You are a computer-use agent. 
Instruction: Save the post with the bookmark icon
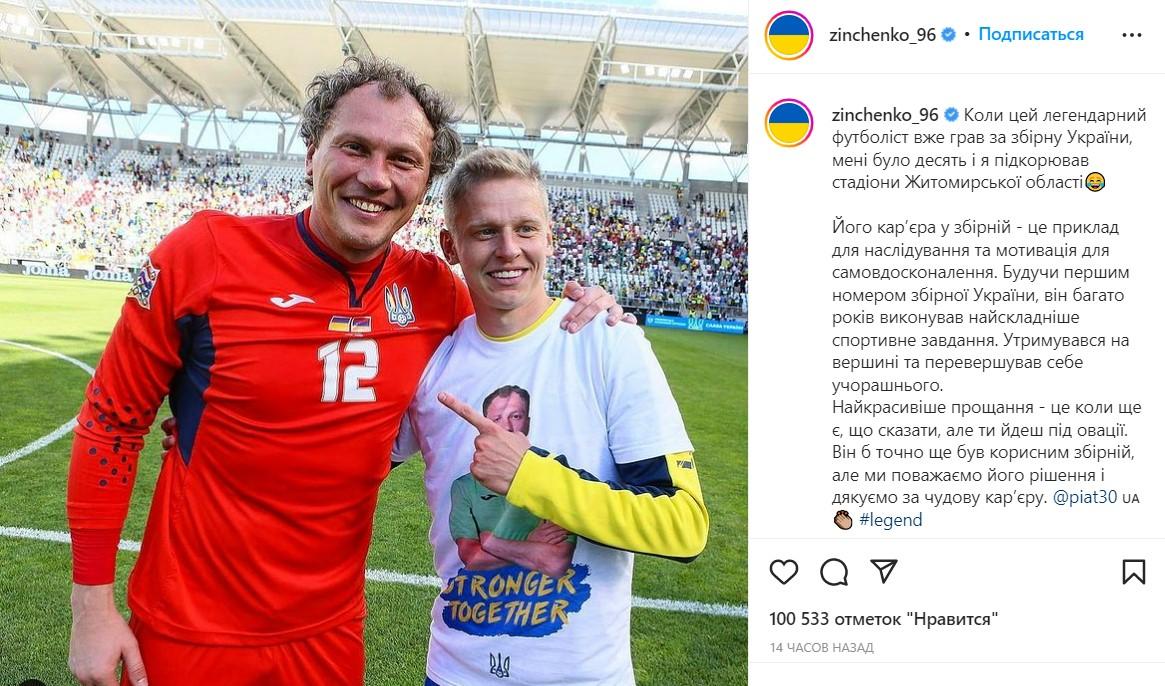(x=1133, y=572)
